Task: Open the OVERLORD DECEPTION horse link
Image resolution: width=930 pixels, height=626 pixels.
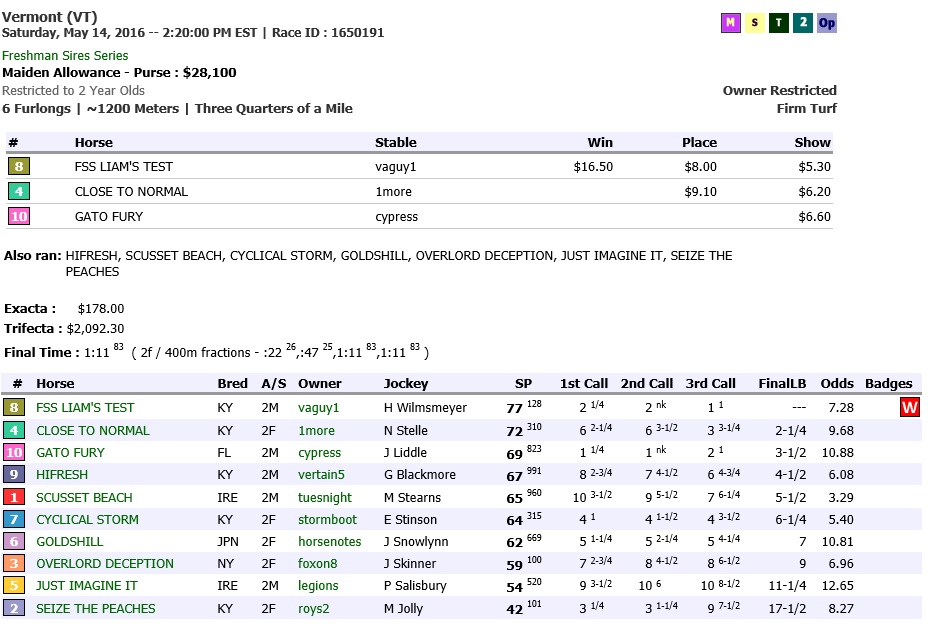Action: [x=105, y=564]
